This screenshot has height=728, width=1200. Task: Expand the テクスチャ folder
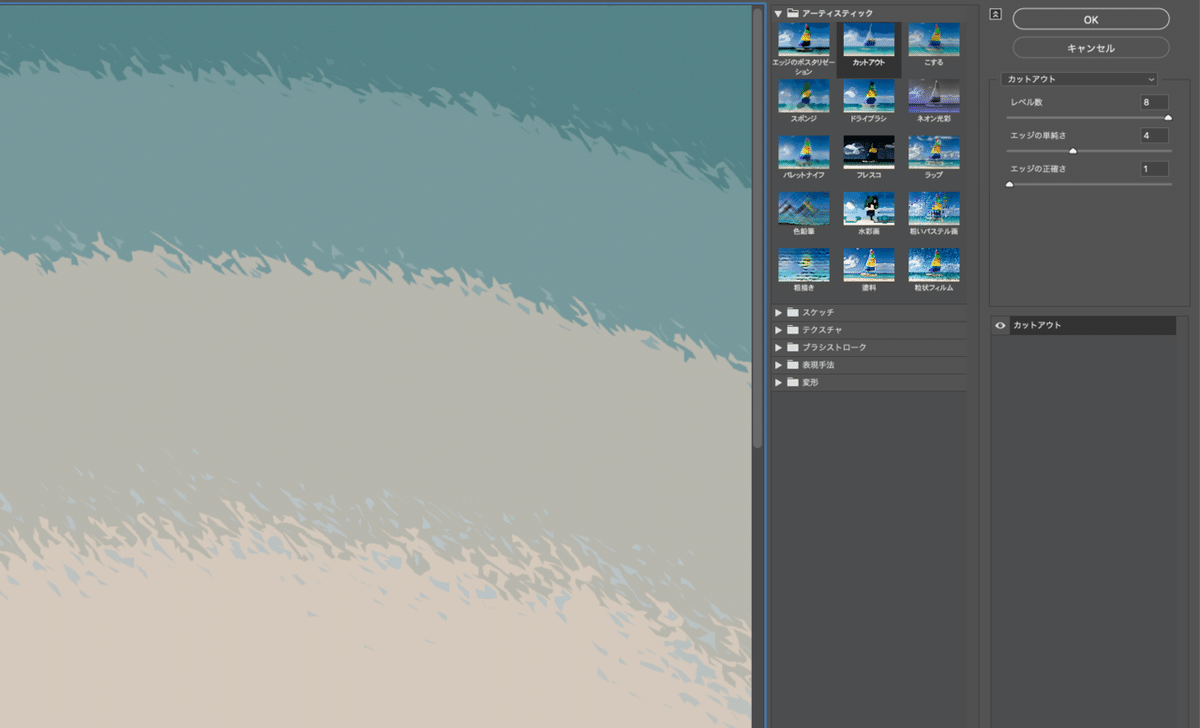[x=778, y=330]
